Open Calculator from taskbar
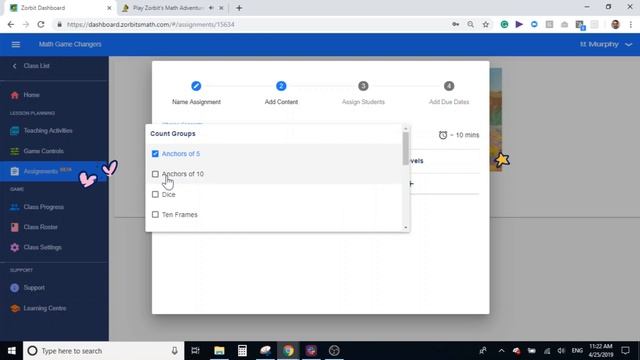The image size is (640, 360). (242, 351)
